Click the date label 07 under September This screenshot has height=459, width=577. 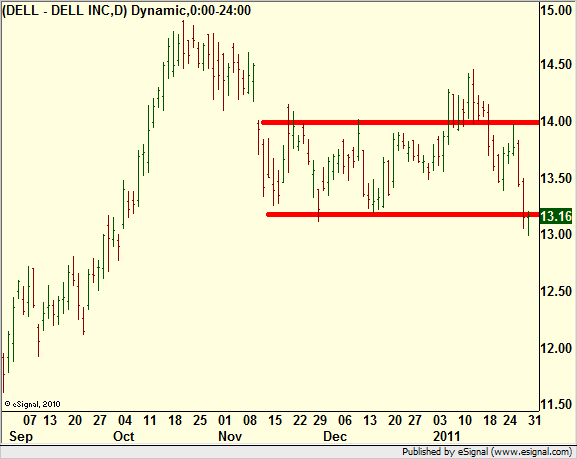point(30,420)
